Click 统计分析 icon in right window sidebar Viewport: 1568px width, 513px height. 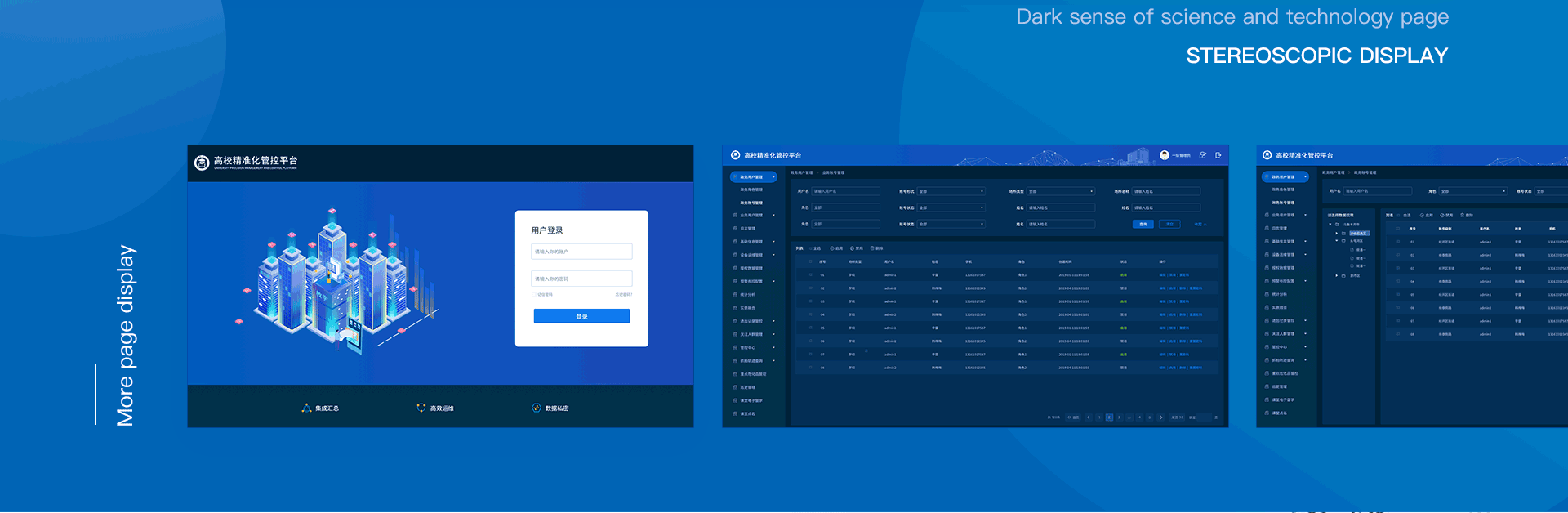pyautogui.click(x=1267, y=294)
